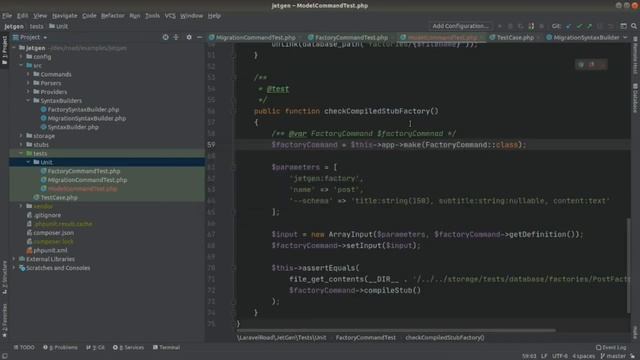Open the IDE settings window icon
This screenshot has width=640, height=360.
pyautogui.click(x=623, y=26)
